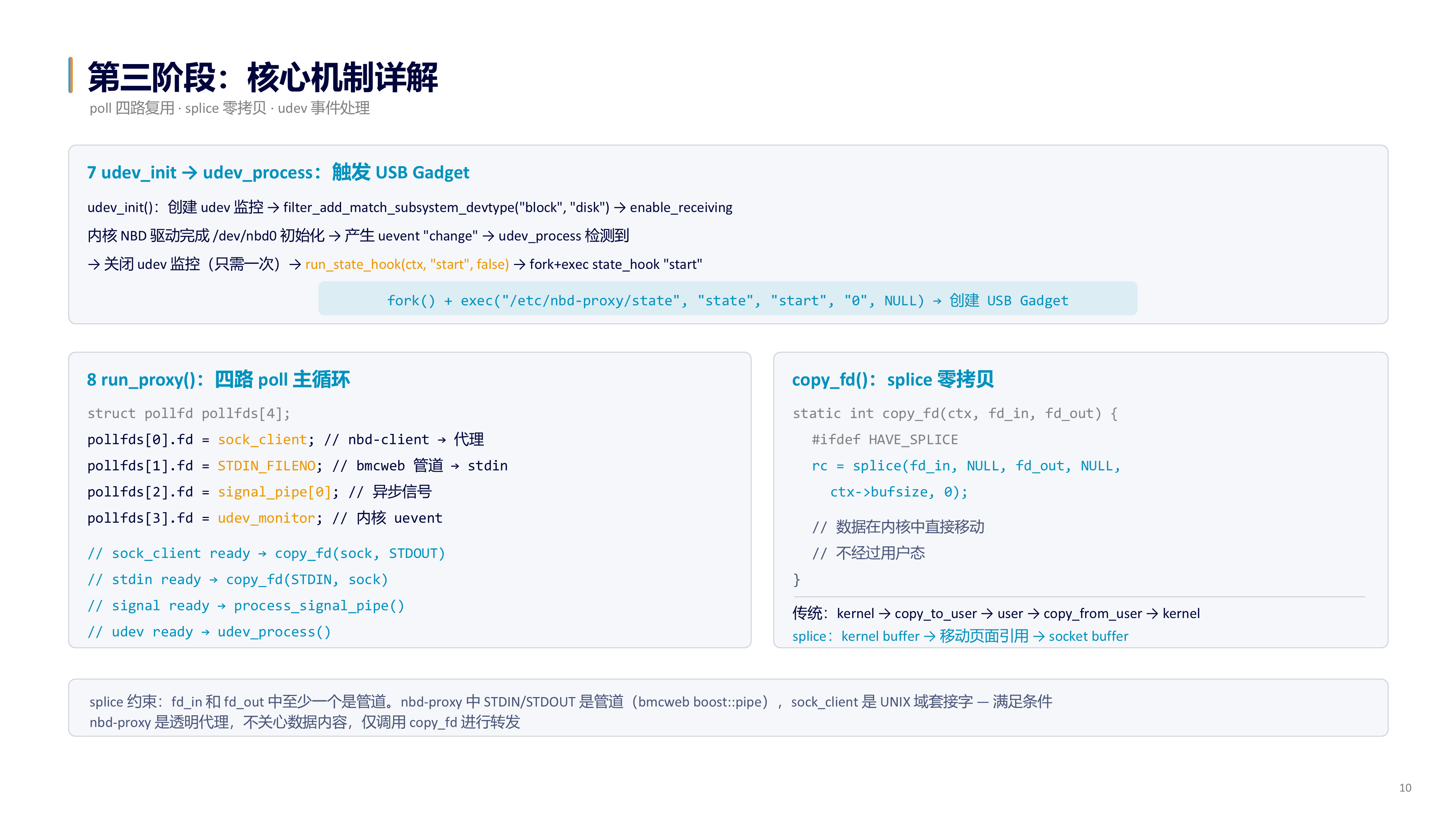Select the rc = splice(fd_in, NULL code line
Viewport: 1456px width, 819px height.
tap(966, 466)
